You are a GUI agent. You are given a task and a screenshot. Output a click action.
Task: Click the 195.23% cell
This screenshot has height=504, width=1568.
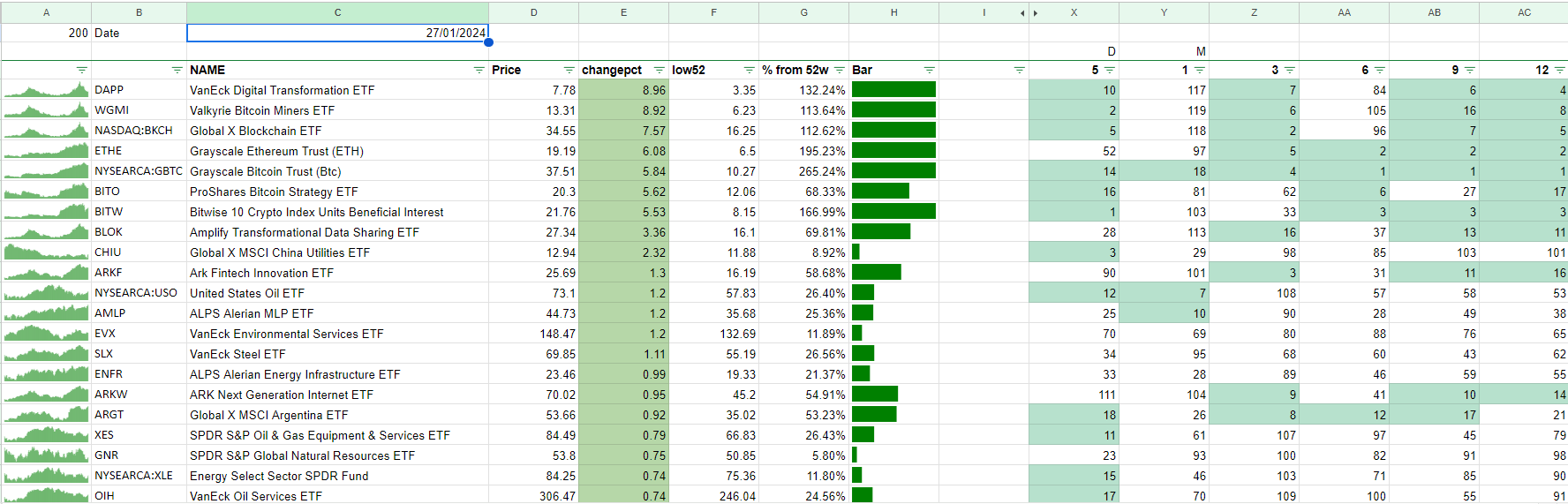click(803, 151)
